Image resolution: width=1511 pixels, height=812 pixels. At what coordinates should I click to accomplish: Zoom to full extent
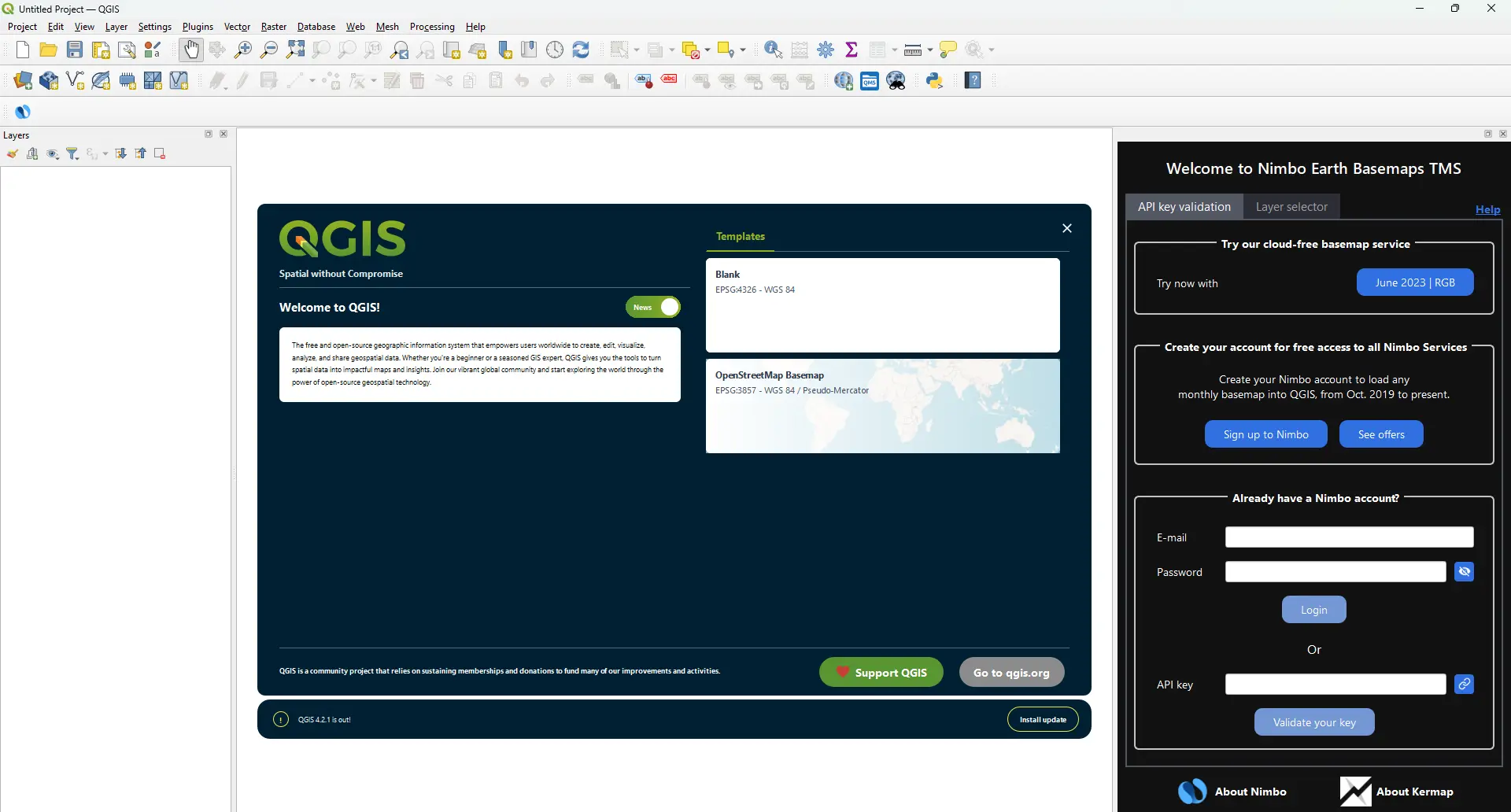click(295, 50)
